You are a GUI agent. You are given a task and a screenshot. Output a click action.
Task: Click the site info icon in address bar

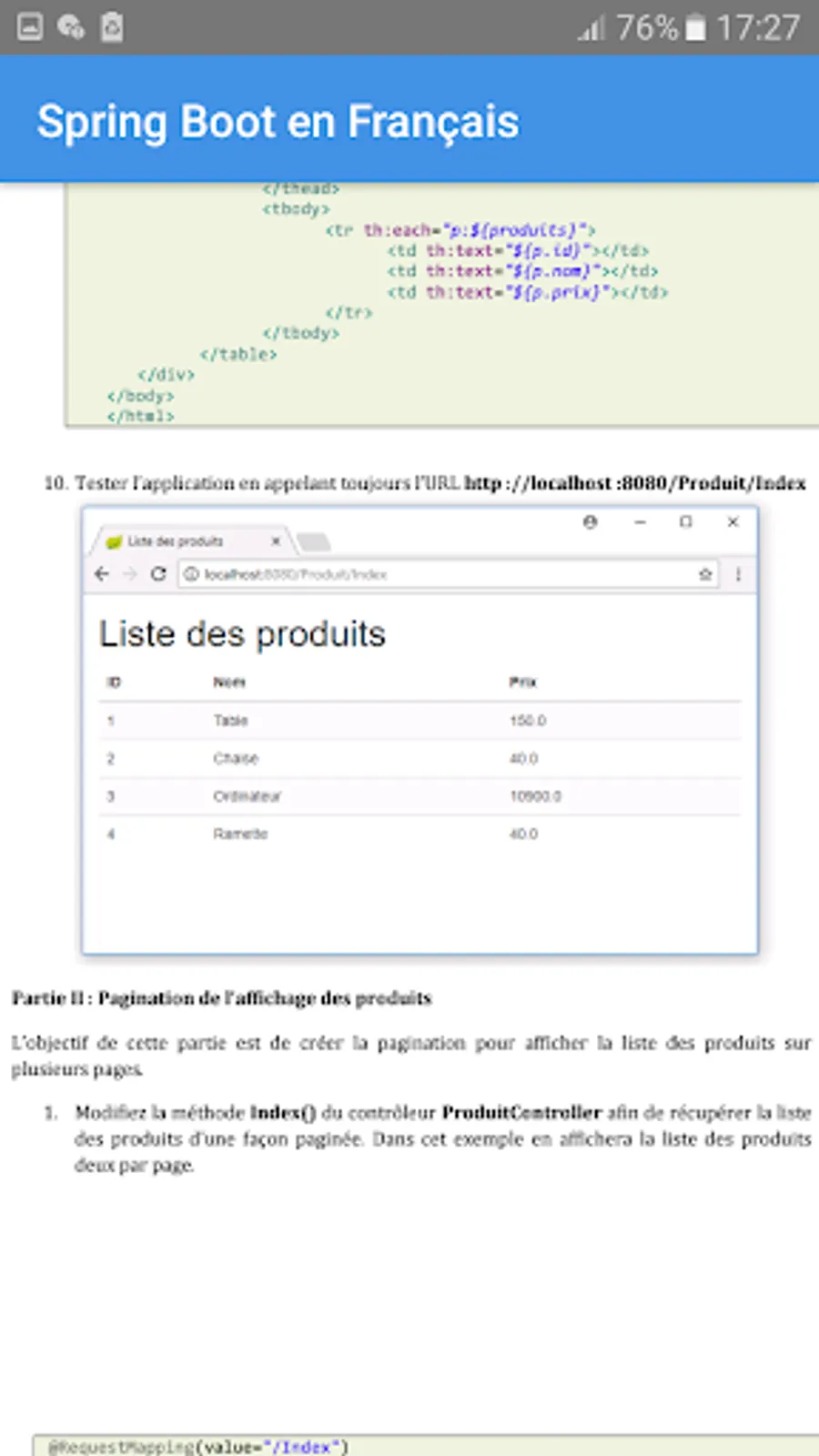pyautogui.click(x=191, y=574)
